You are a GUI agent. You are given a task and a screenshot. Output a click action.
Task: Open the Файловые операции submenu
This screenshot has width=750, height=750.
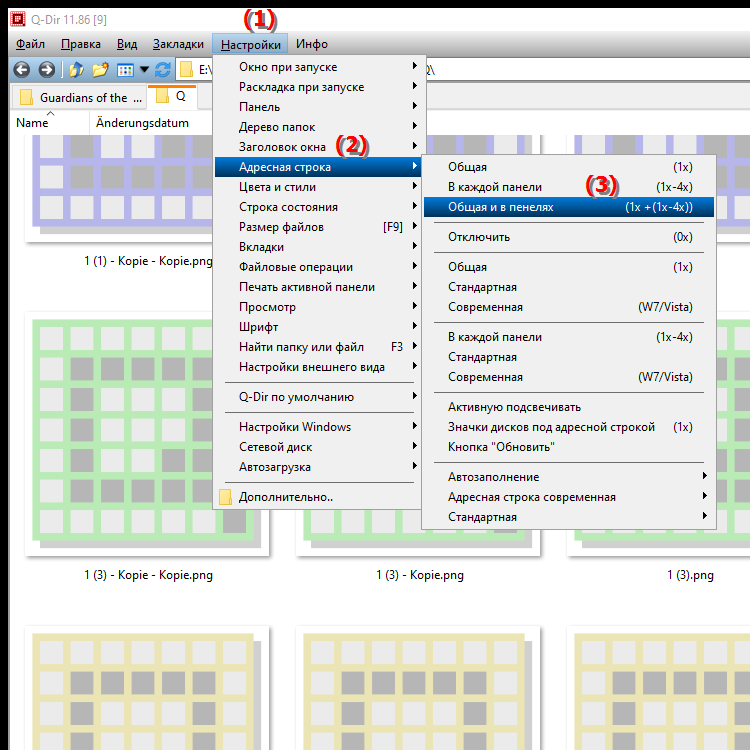pyautogui.click(x=318, y=267)
